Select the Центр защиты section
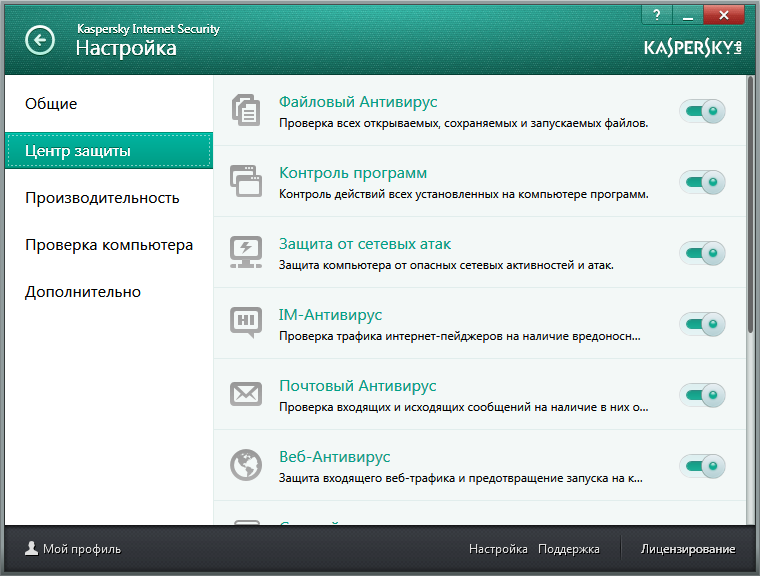 (109, 150)
